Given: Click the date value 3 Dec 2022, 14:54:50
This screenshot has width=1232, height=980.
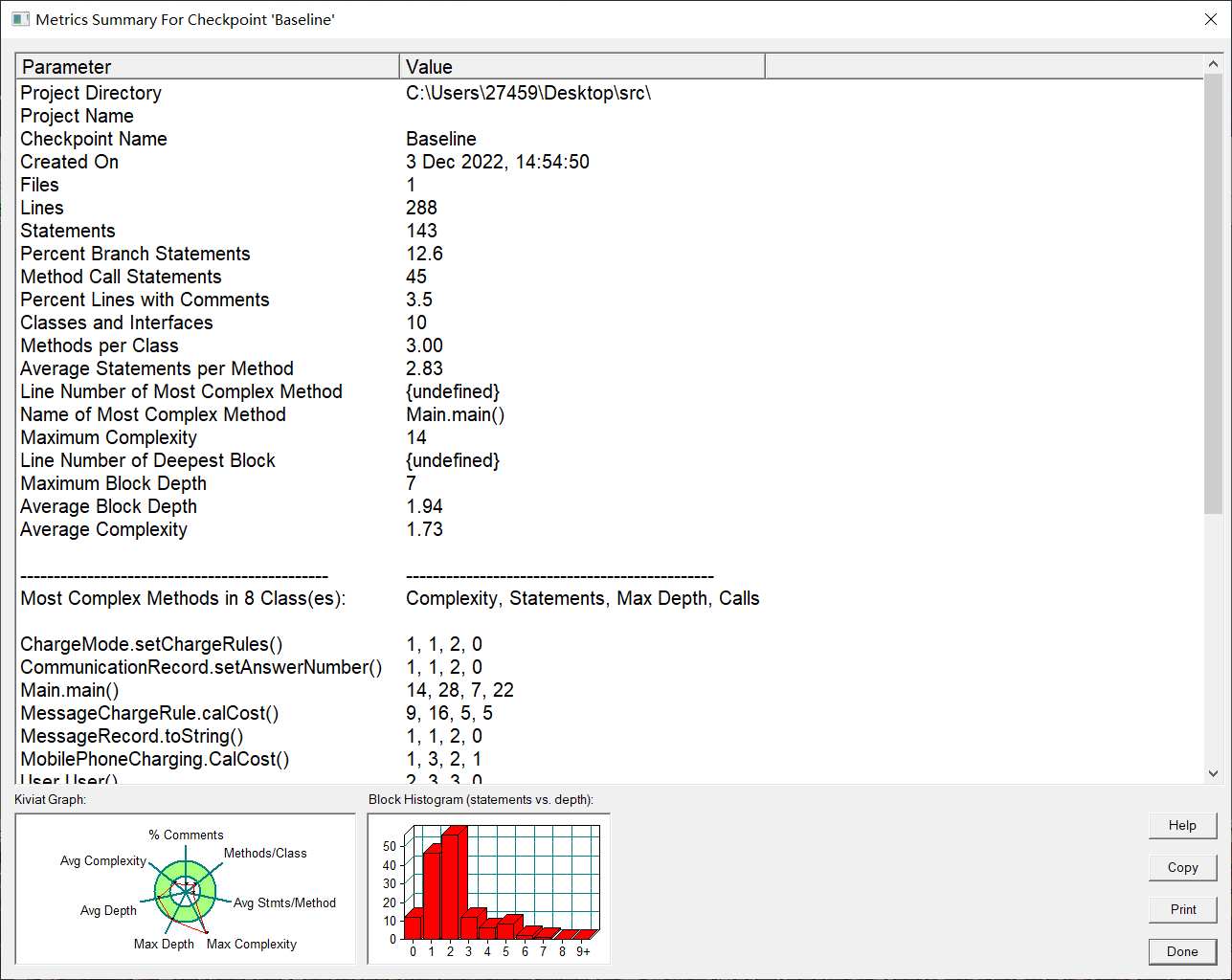Looking at the screenshot, I should (498, 162).
